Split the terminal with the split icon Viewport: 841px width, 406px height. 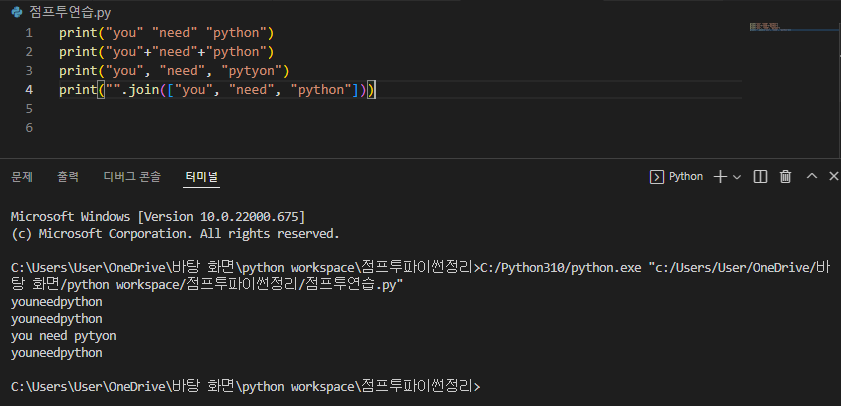[x=760, y=177]
